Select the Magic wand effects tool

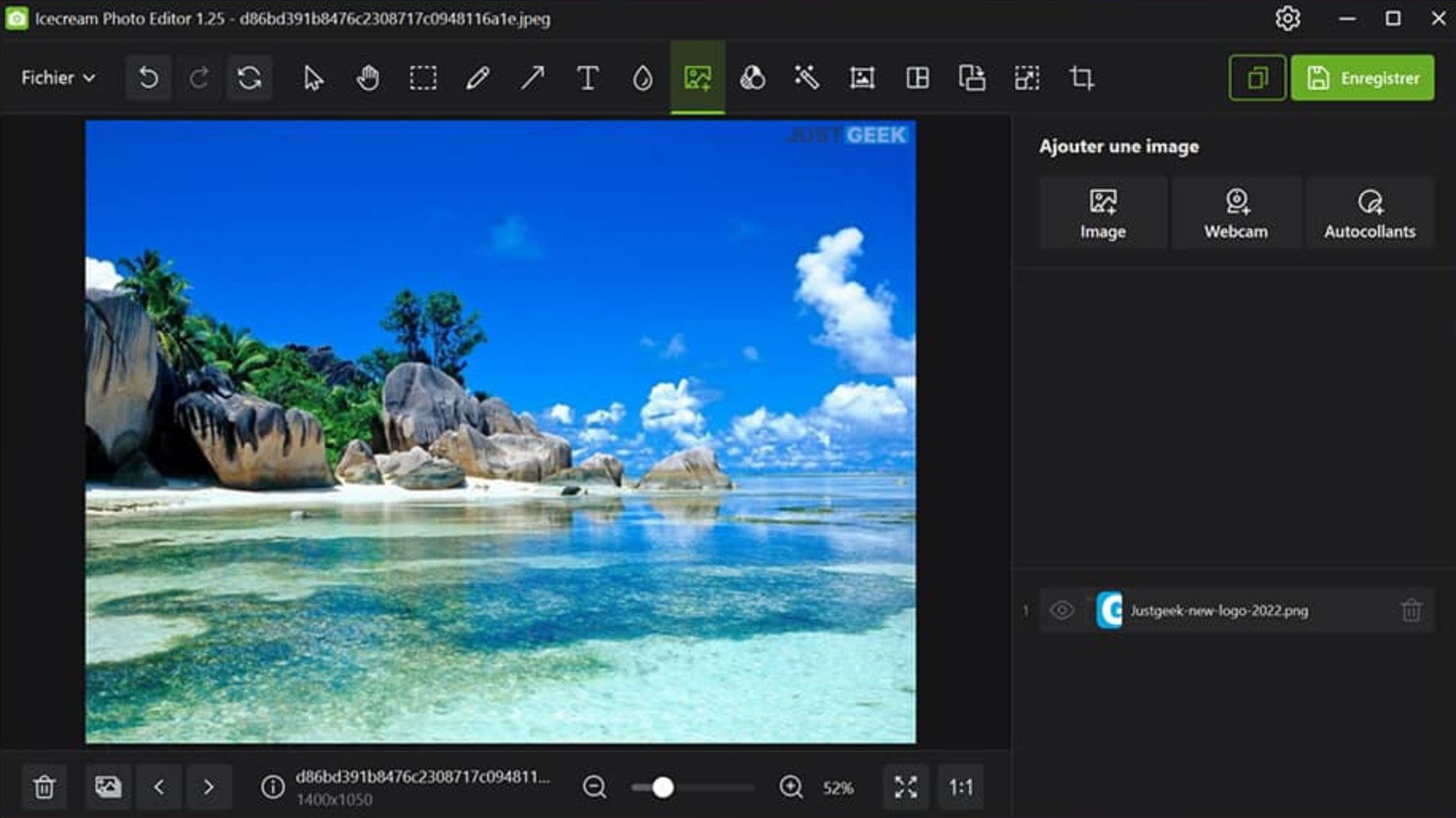[807, 78]
